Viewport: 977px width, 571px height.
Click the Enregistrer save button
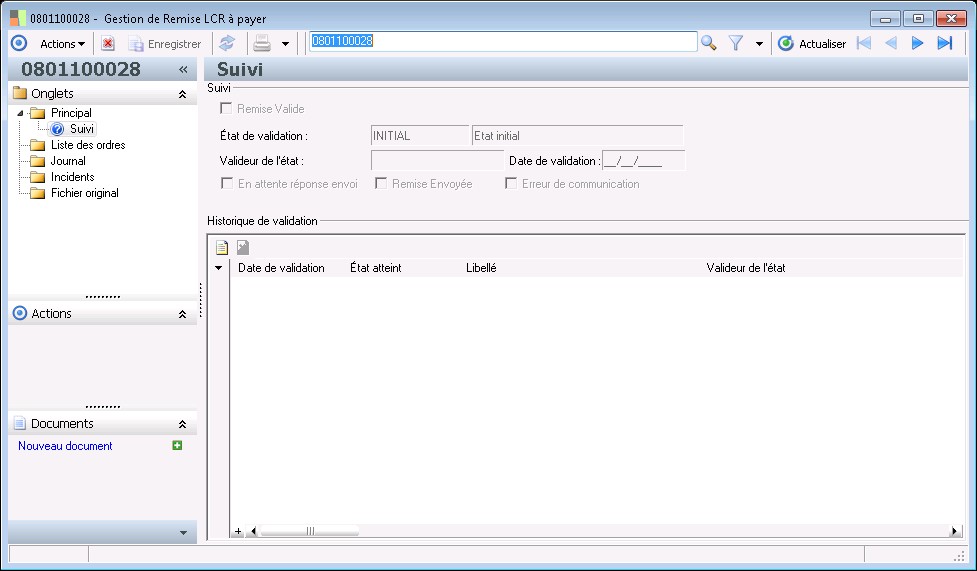coord(165,44)
